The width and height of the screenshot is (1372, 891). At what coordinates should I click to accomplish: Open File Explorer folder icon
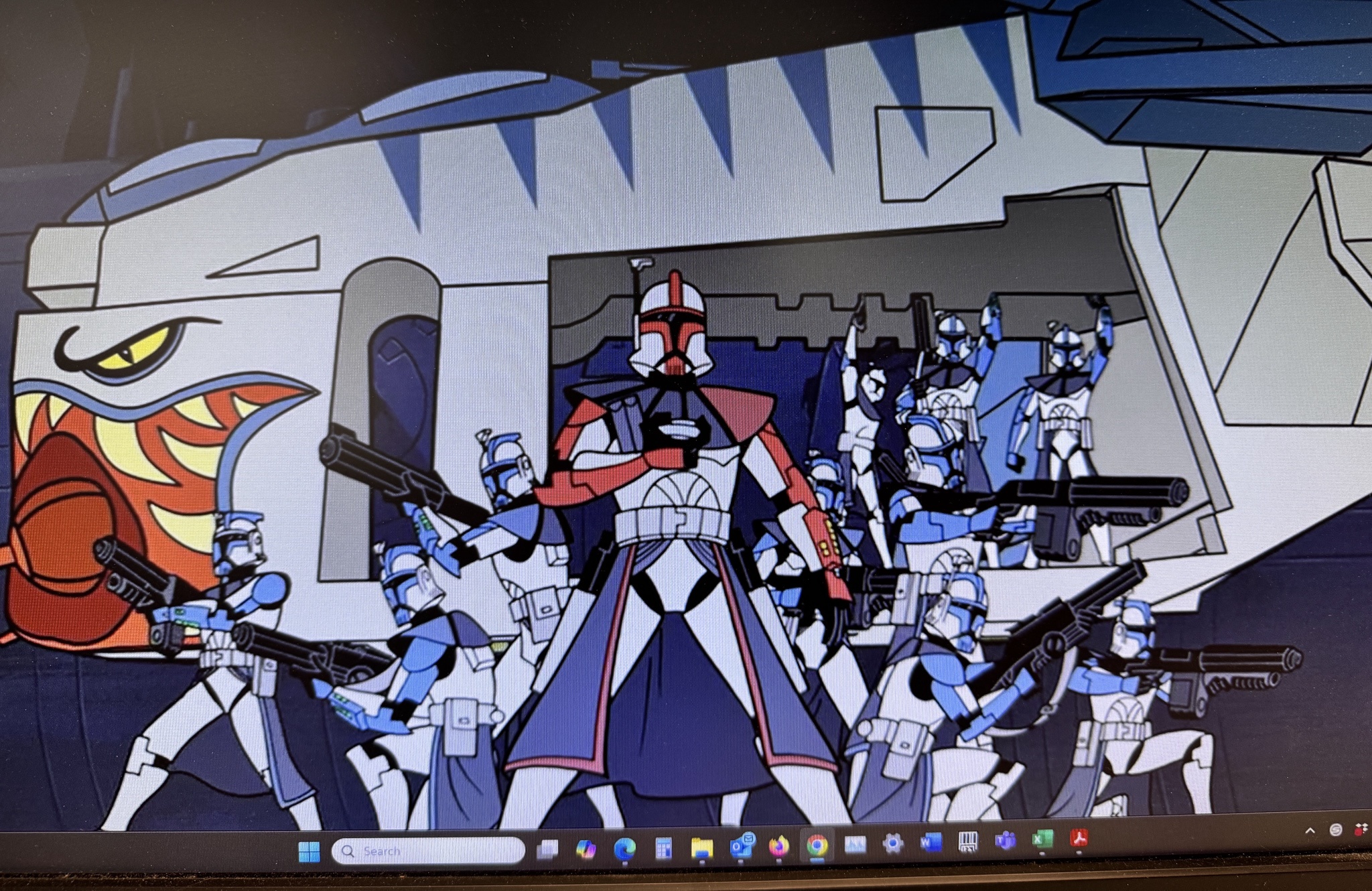click(x=701, y=848)
